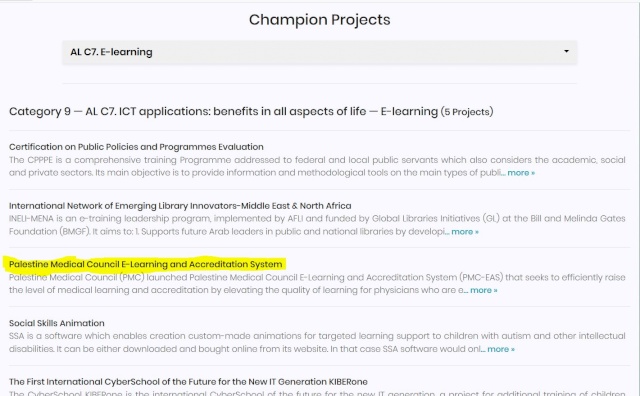Click INELI-MENA project description paragraph
This screenshot has height=396, width=640.
pyautogui.click(x=317, y=225)
